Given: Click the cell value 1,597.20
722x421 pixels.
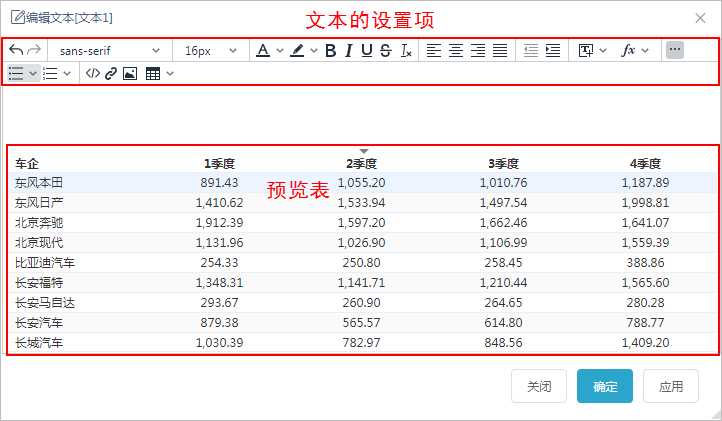Looking at the screenshot, I should coord(361,223).
